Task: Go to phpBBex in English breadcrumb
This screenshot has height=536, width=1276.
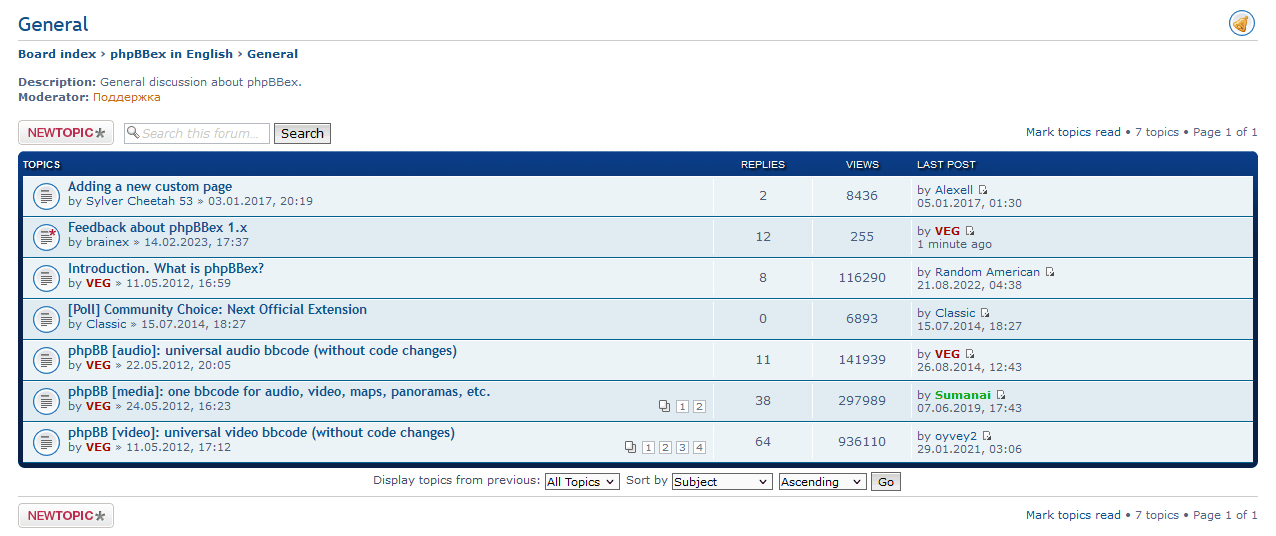Action: 171,54
